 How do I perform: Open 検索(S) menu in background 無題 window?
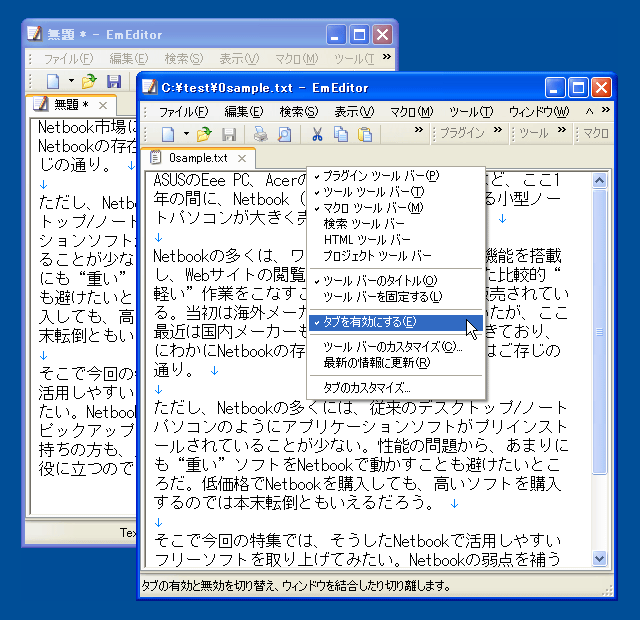184,59
